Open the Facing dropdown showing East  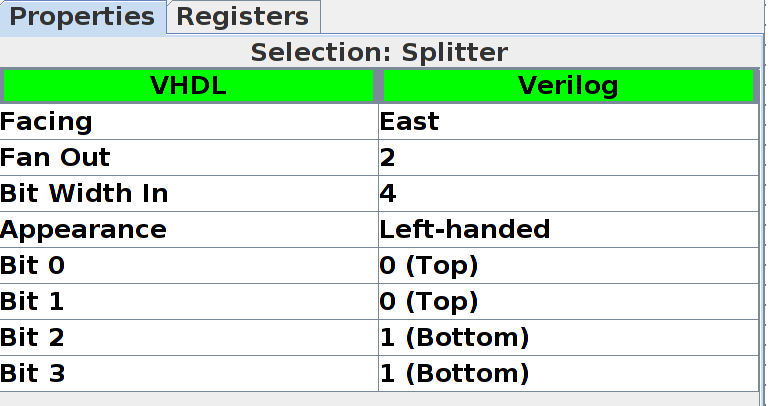(x=567, y=122)
